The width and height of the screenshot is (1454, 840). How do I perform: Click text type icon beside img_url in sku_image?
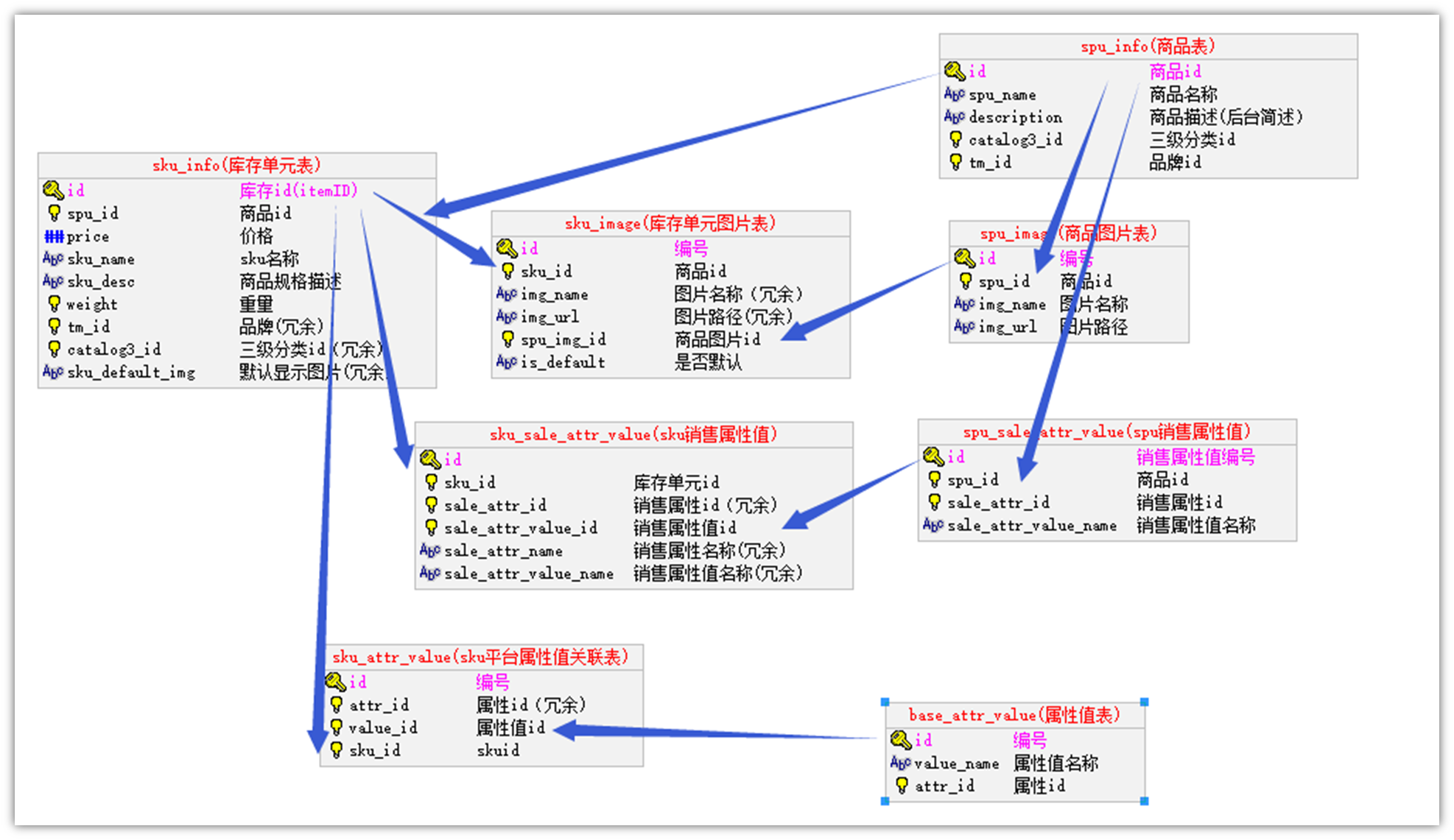click(x=506, y=317)
